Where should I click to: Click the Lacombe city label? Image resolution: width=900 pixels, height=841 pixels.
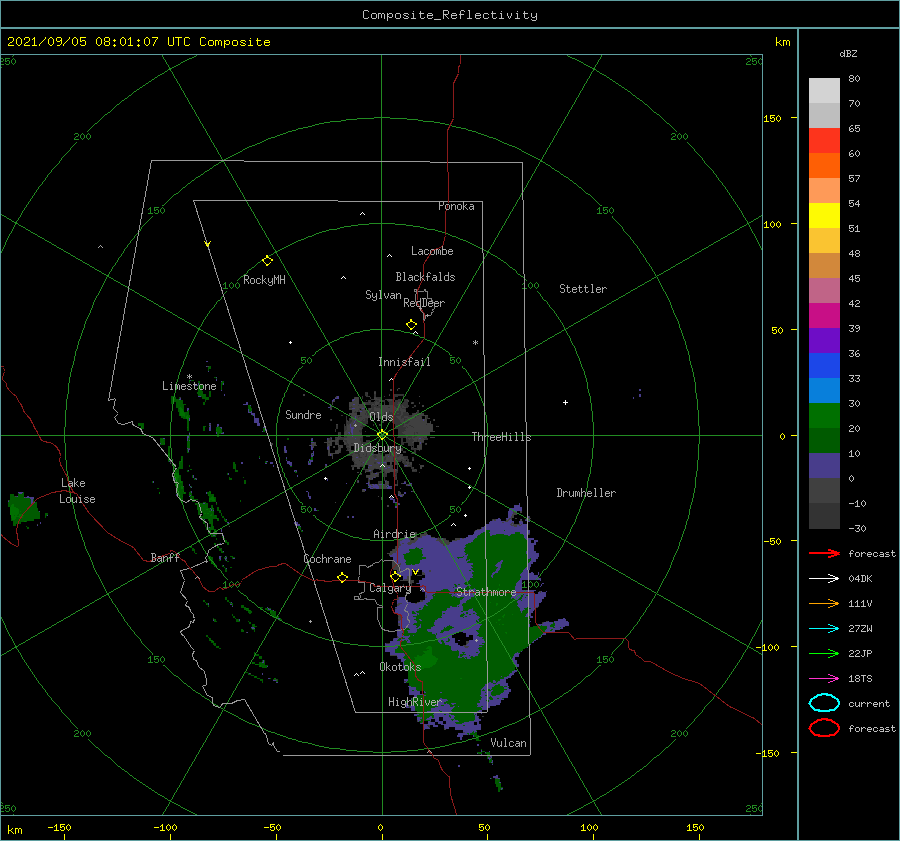point(432,251)
